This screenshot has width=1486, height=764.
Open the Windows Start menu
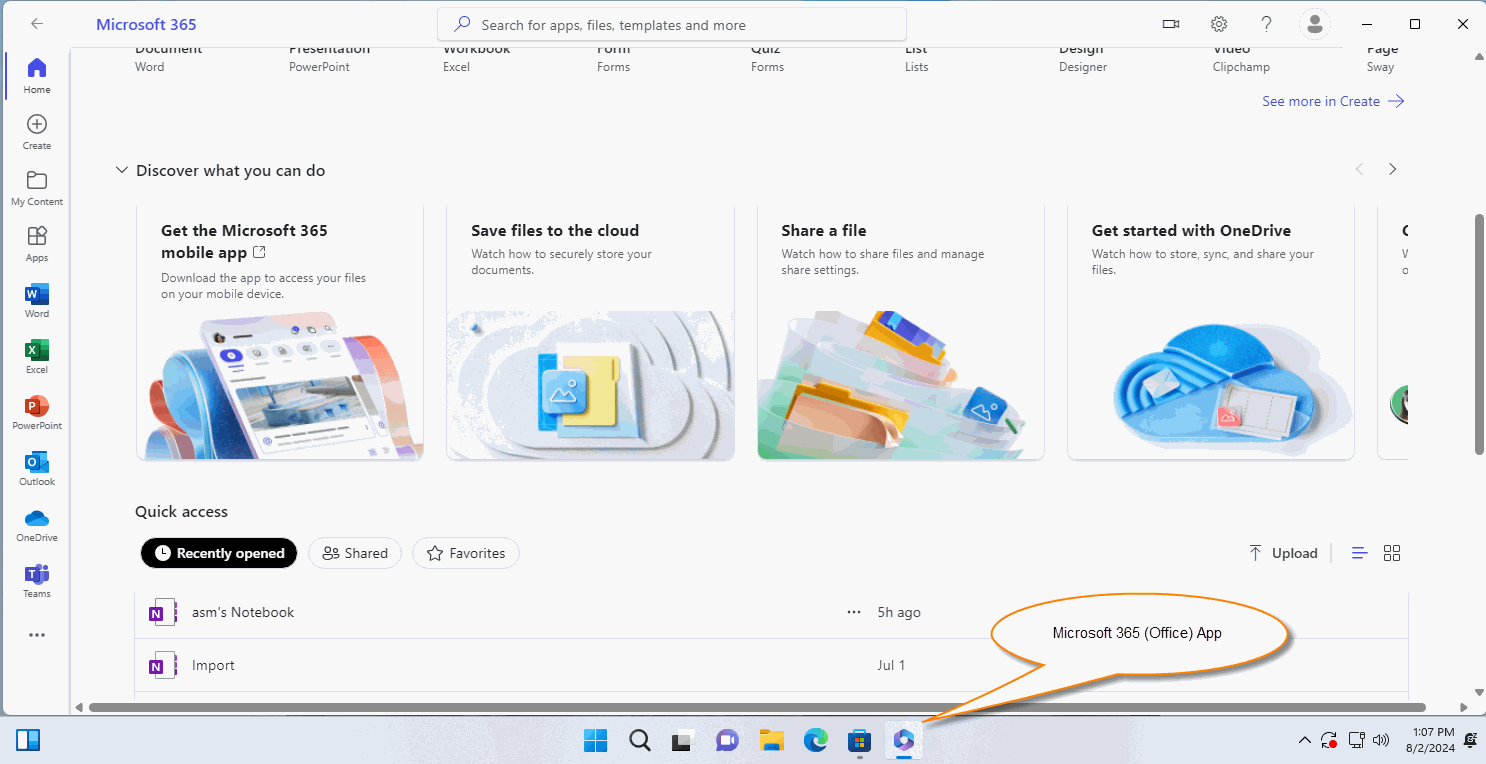point(595,740)
